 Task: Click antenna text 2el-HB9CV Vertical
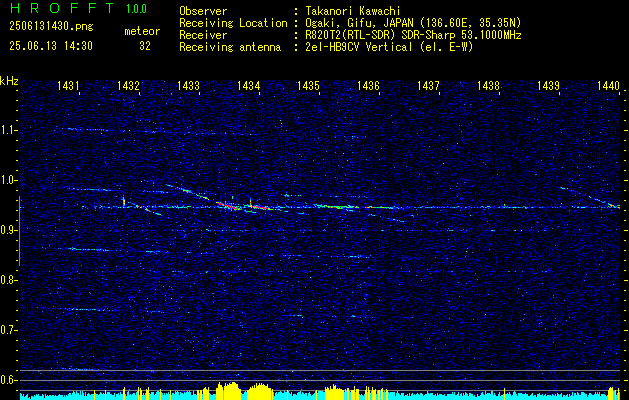pyautogui.click(x=358, y=47)
